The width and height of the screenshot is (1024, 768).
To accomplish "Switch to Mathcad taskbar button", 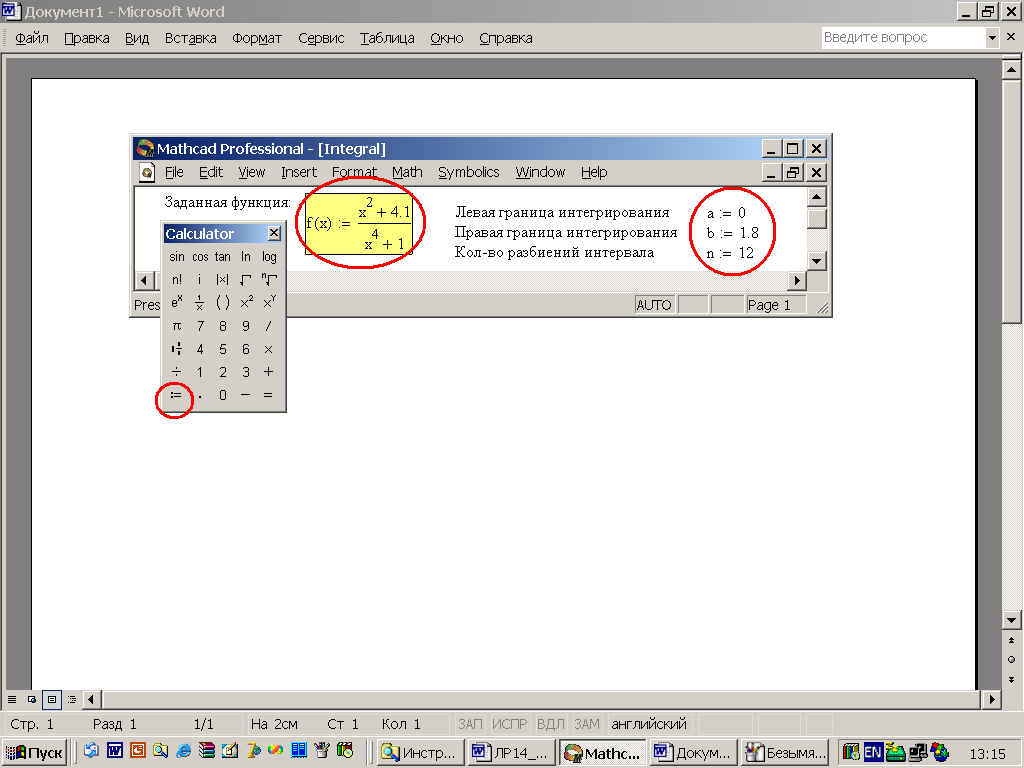I will 603,753.
